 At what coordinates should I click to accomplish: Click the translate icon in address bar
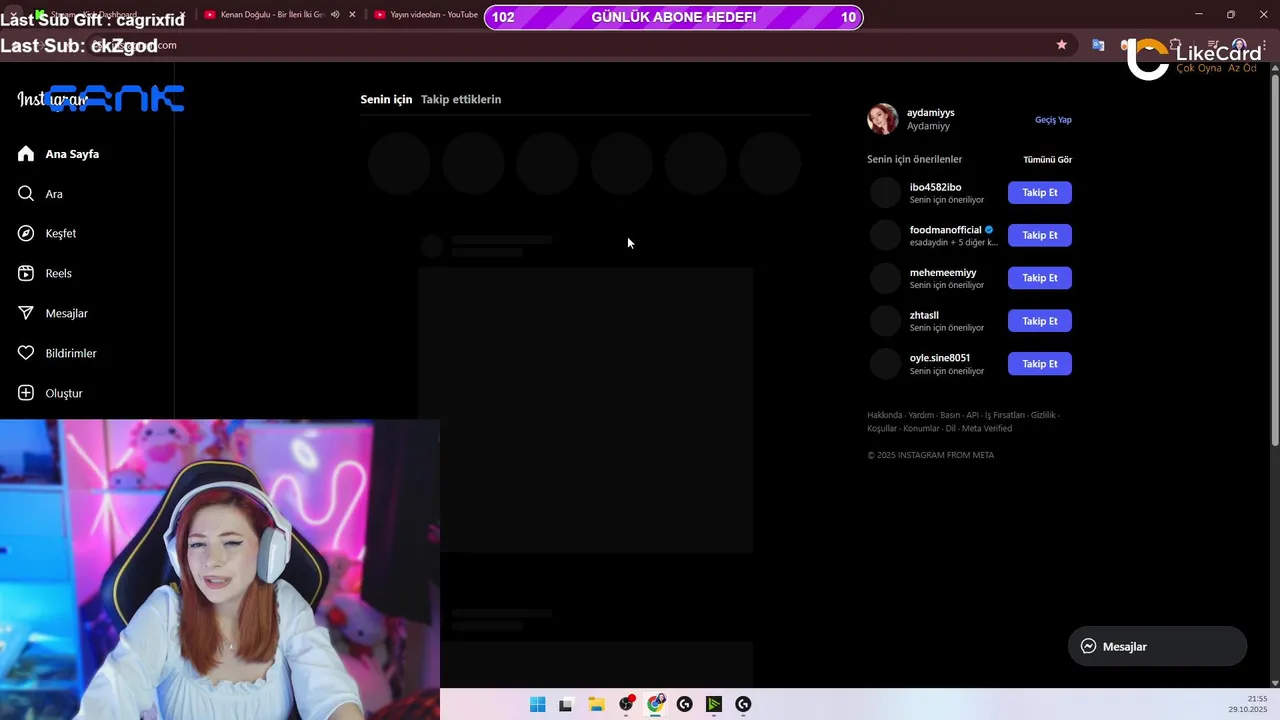[x=1098, y=45]
